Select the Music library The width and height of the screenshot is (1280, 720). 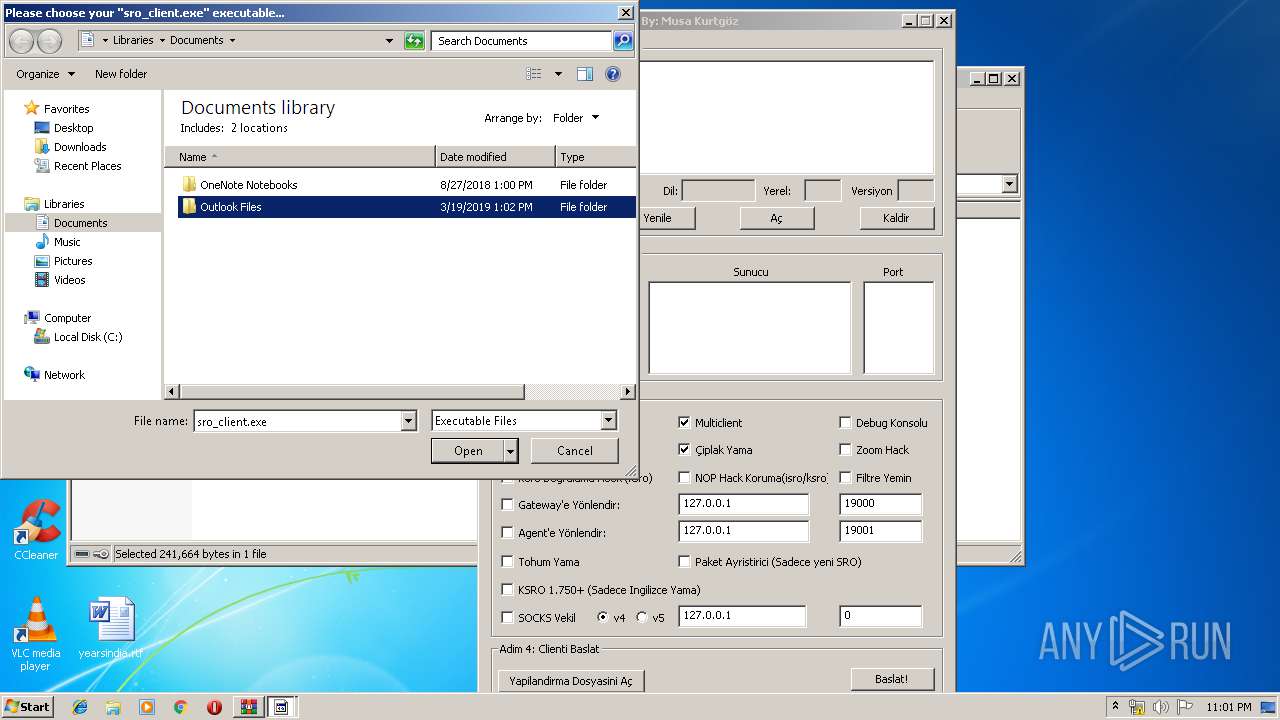pos(67,242)
